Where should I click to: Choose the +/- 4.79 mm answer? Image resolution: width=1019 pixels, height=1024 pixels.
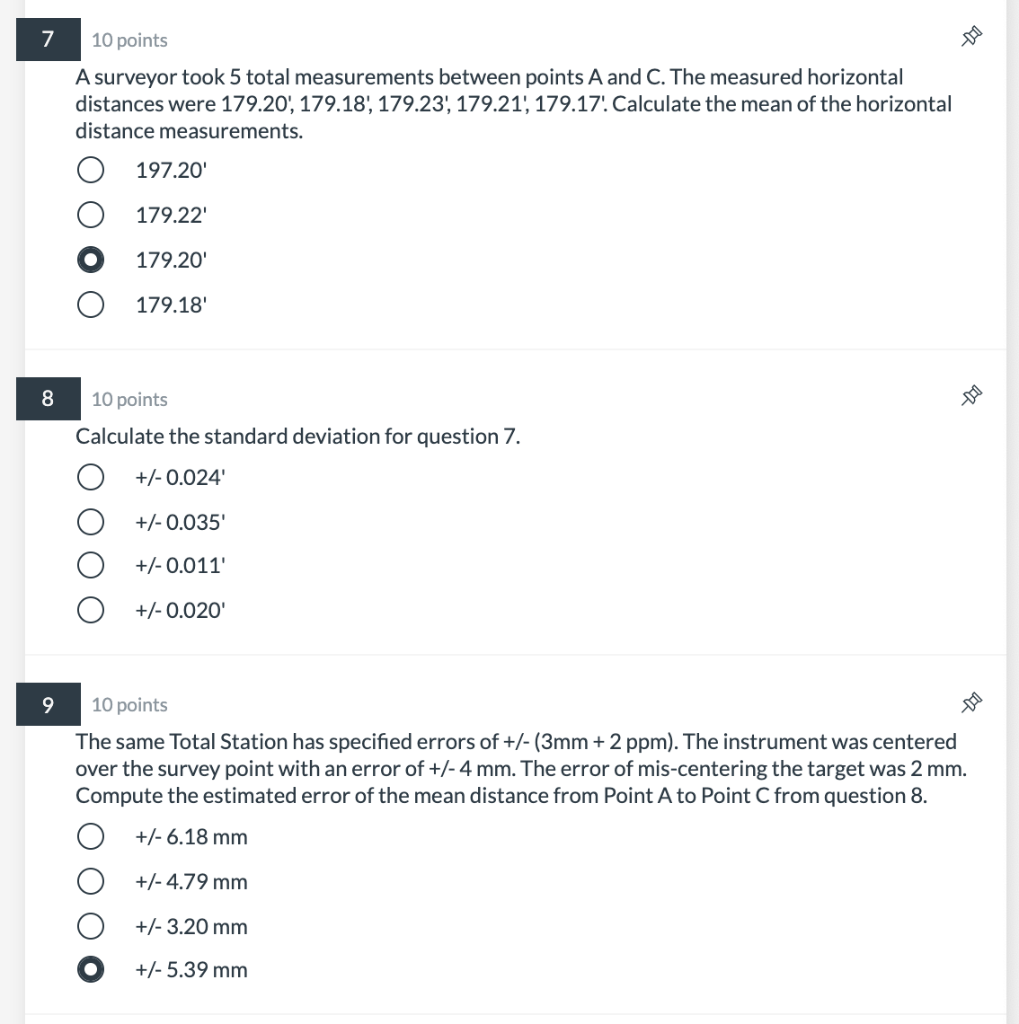tap(90, 881)
